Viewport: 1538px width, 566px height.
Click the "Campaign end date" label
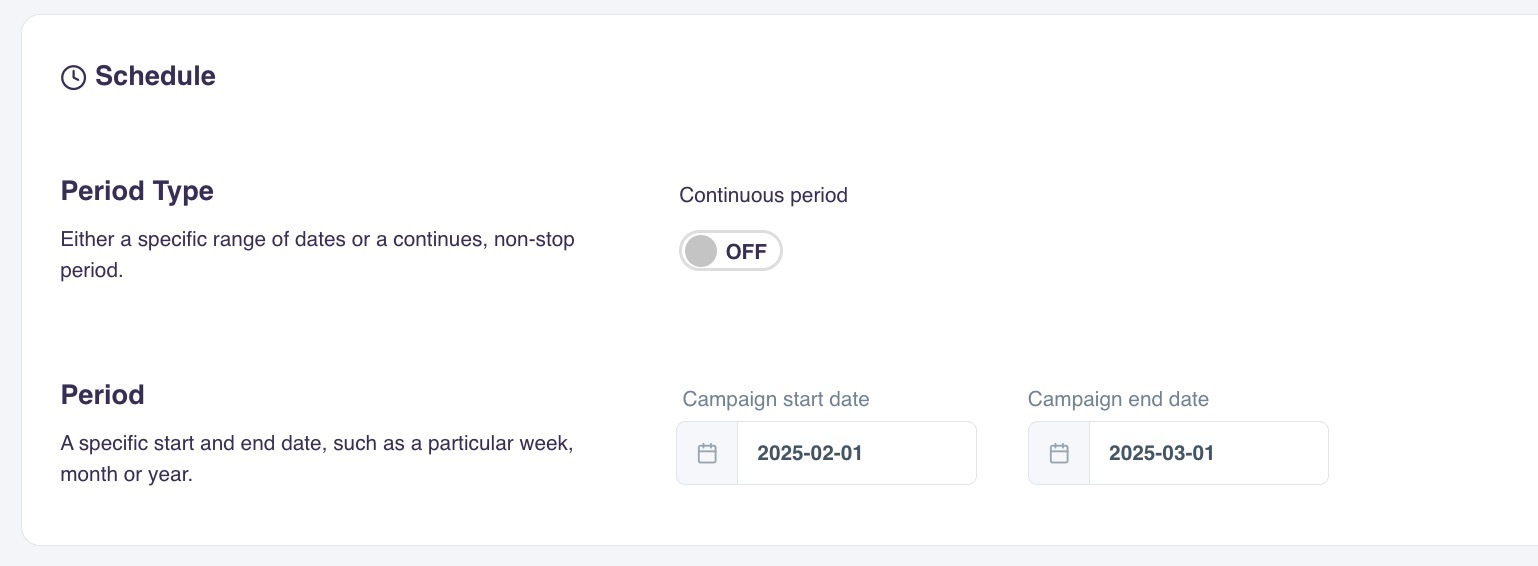pos(1118,399)
